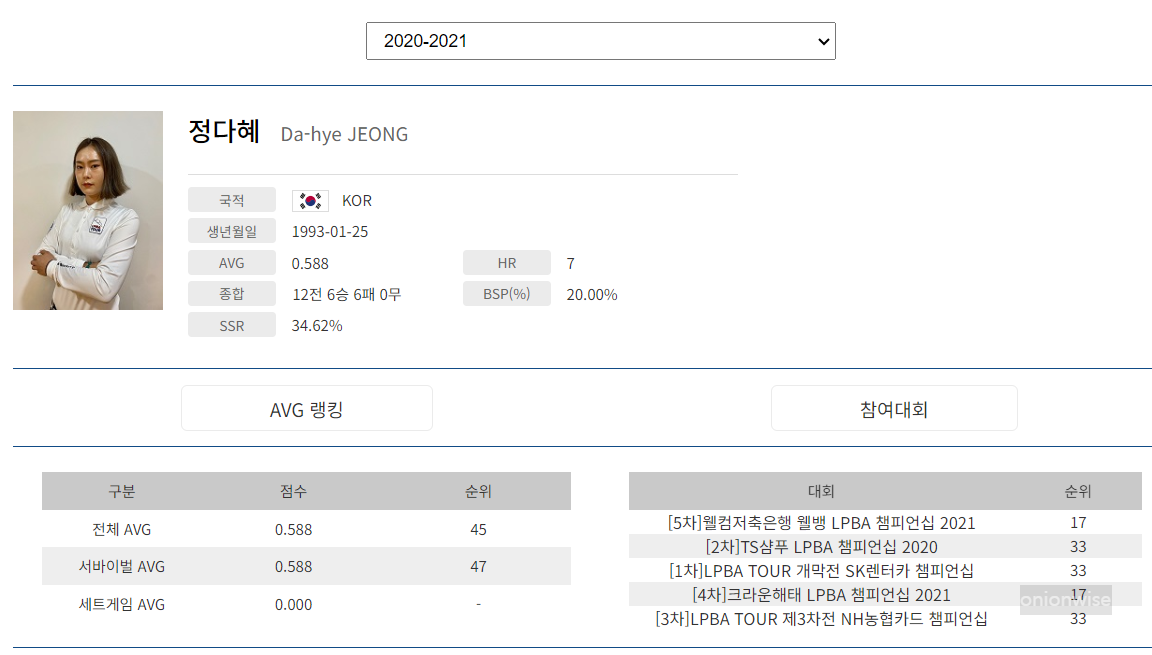This screenshot has width=1152, height=655.
Task: Click the AVG label badge
Action: 232,262
